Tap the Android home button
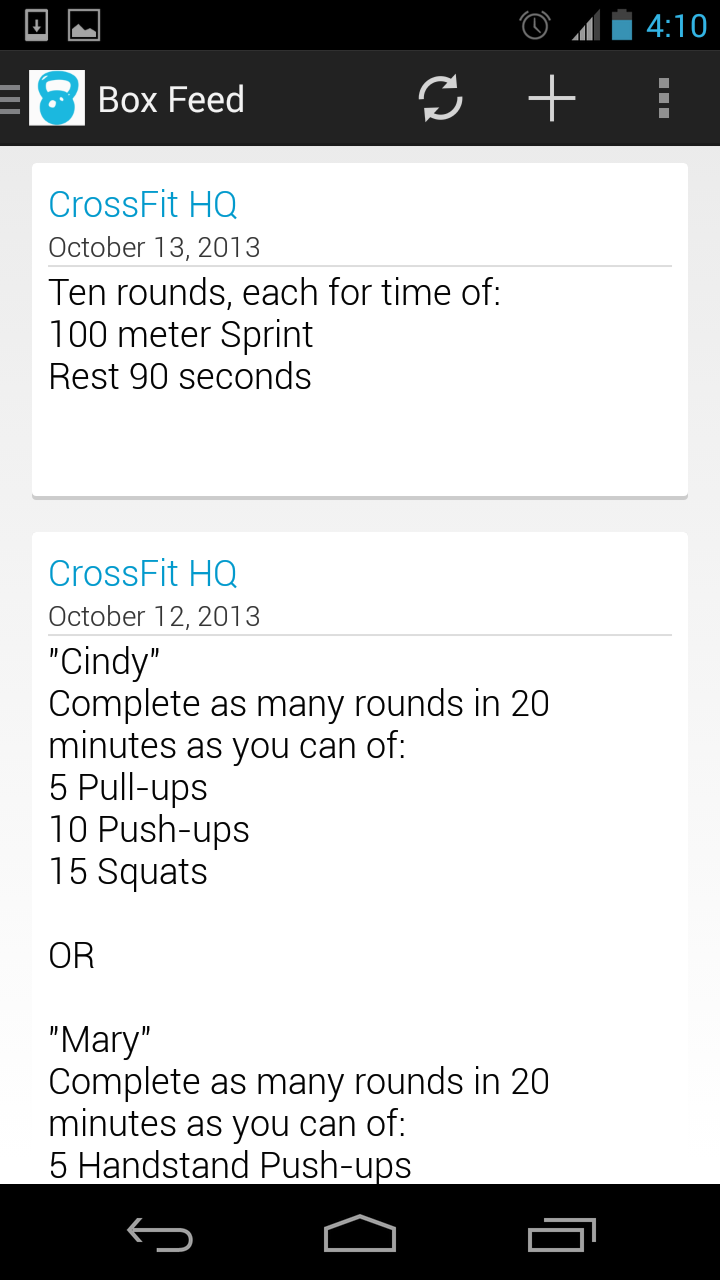This screenshot has width=720, height=1280. tap(359, 1234)
